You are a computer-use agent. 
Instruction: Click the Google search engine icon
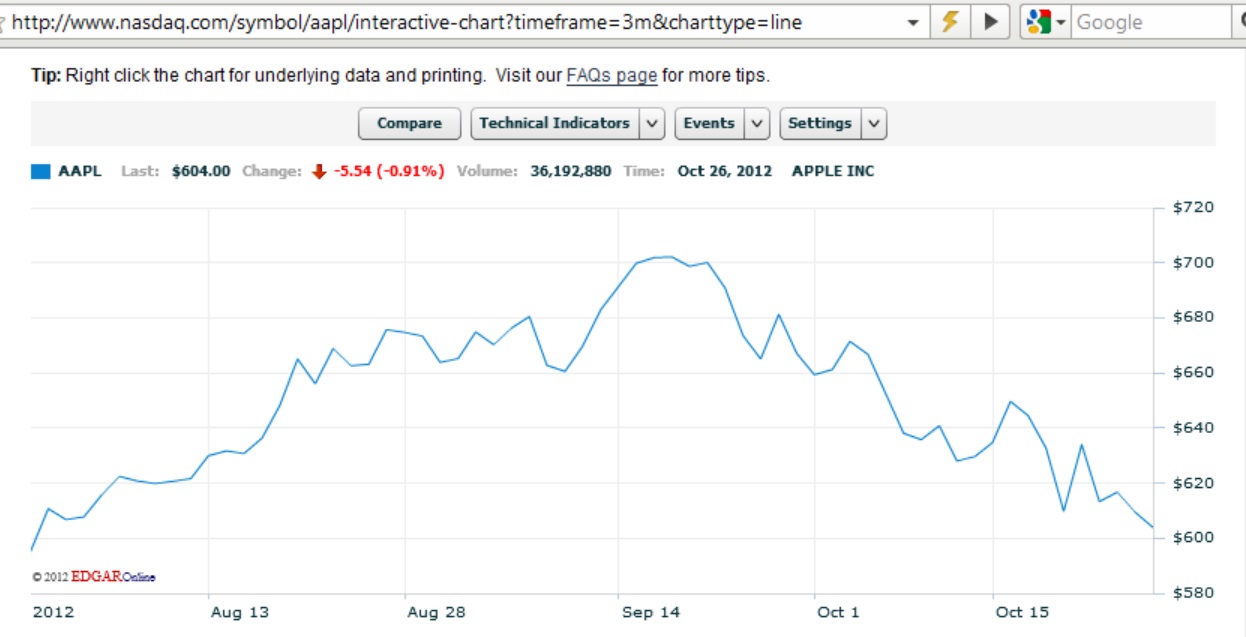[1039, 21]
